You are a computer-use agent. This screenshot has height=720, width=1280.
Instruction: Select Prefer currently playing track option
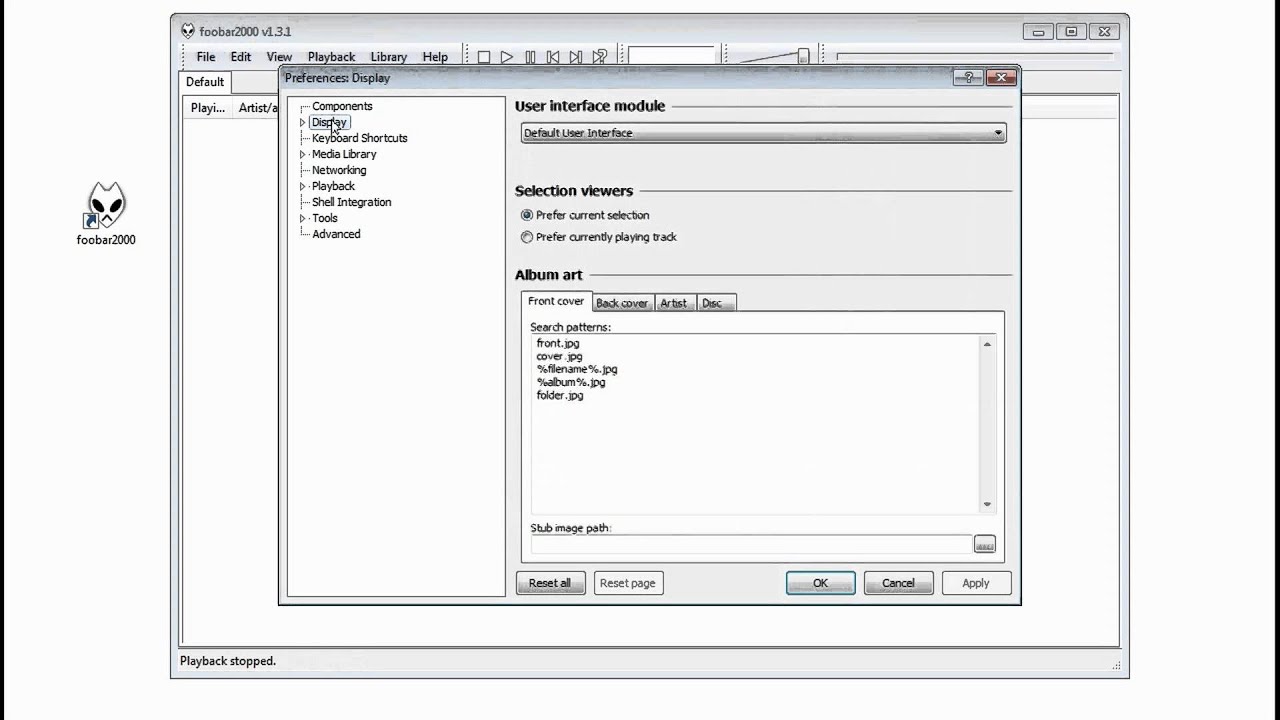coord(527,237)
